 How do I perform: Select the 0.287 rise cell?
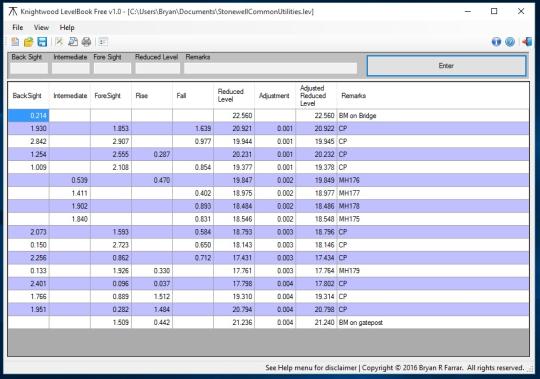152,154
